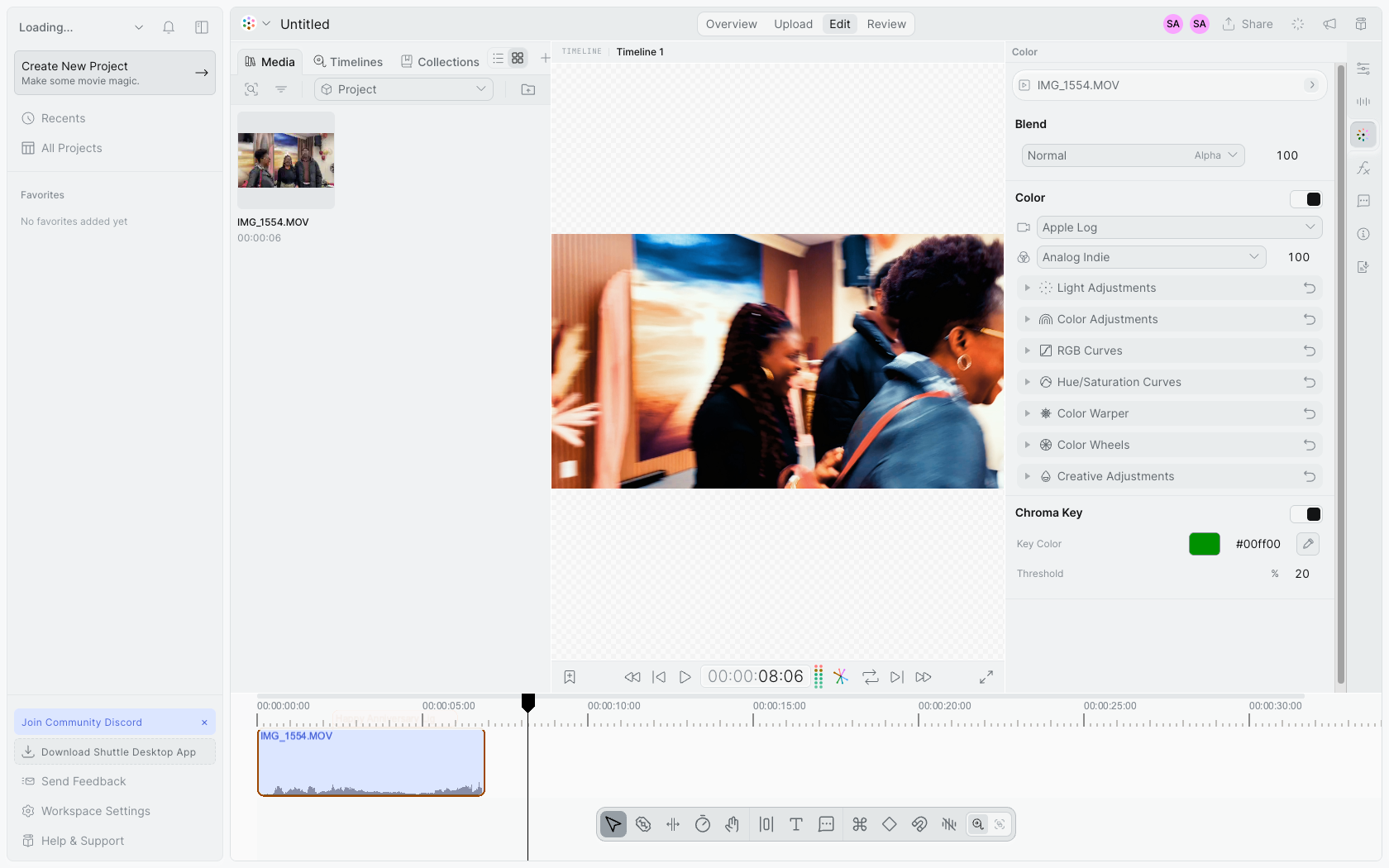Viewport: 1389px width, 868px height.
Task: Open the notifications bell
Action: pyautogui.click(x=169, y=27)
